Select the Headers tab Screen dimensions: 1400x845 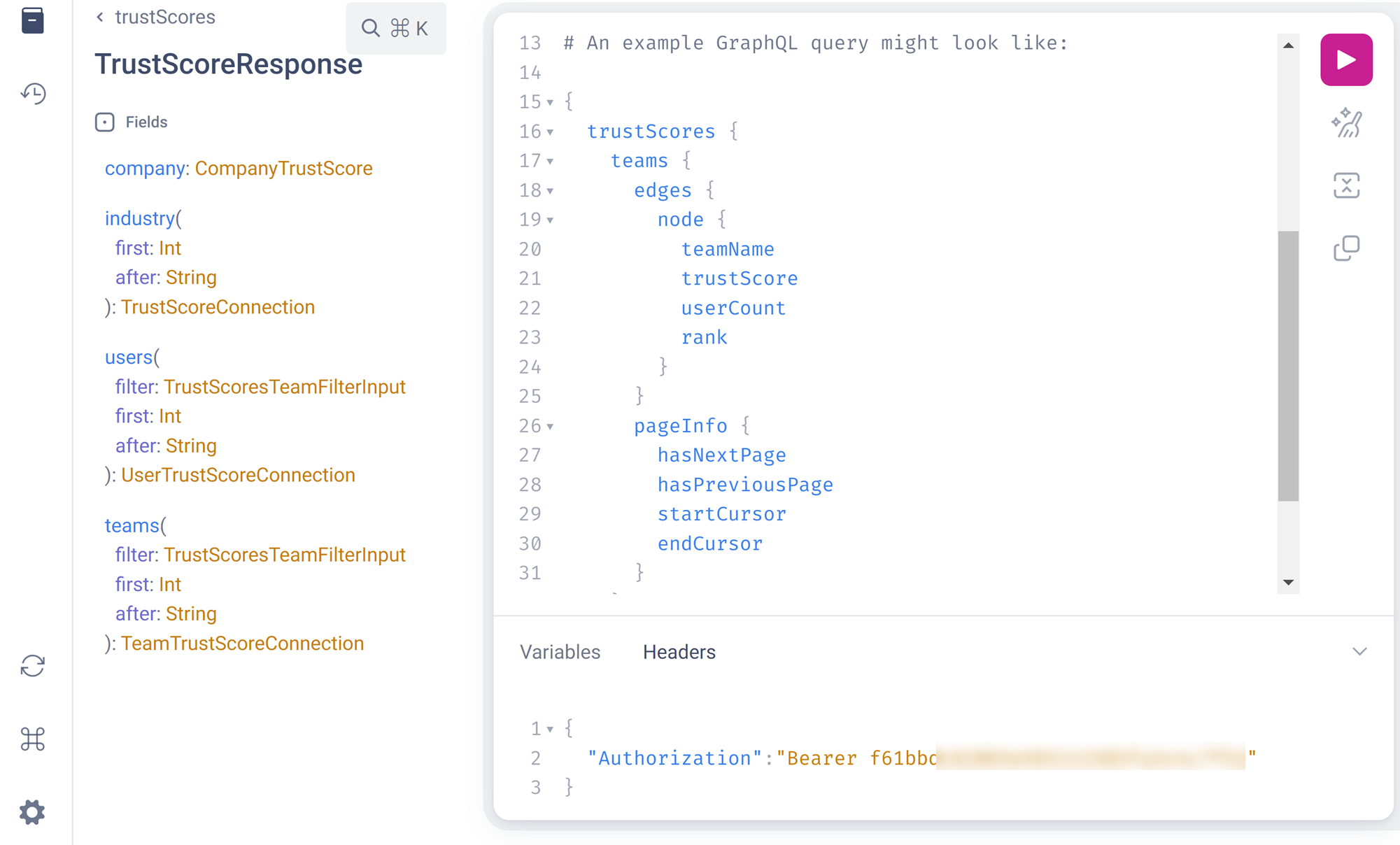(679, 652)
